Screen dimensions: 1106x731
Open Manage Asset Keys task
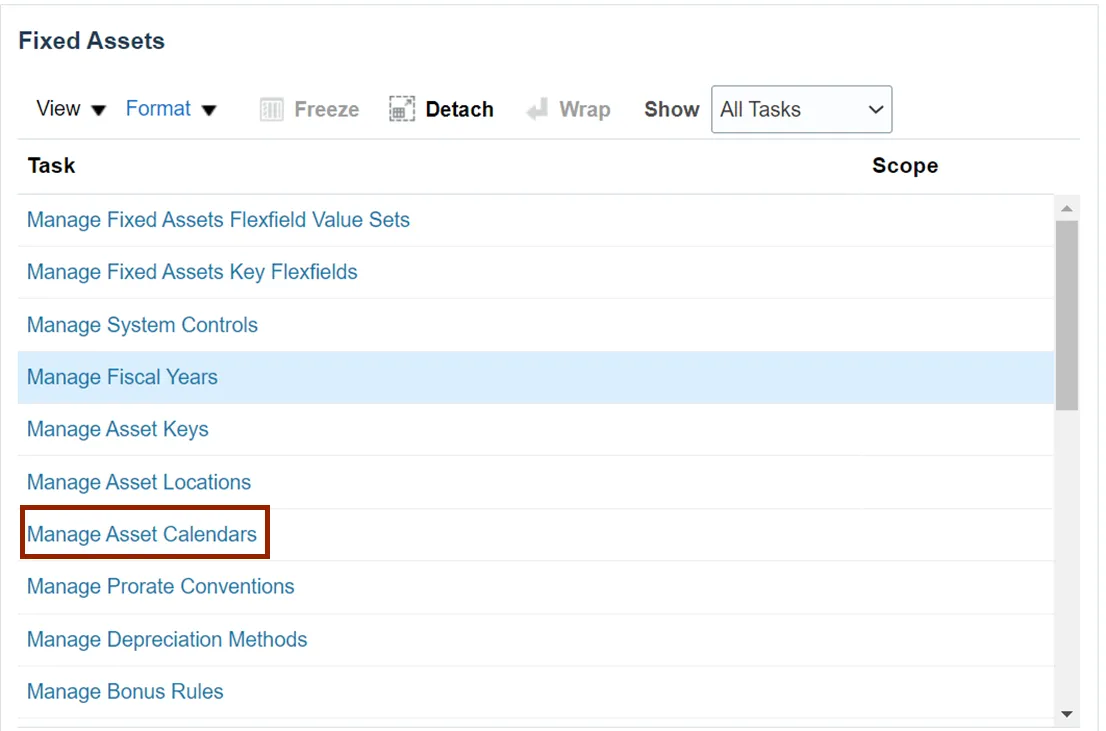118,429
